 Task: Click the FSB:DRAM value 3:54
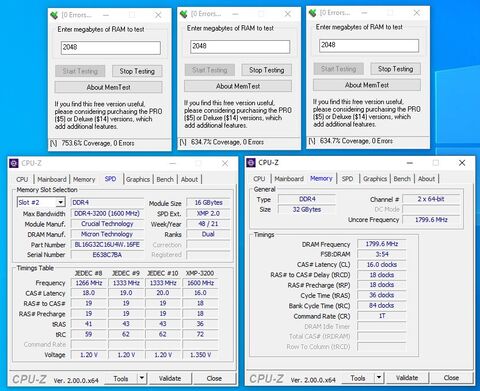point(382,254)
